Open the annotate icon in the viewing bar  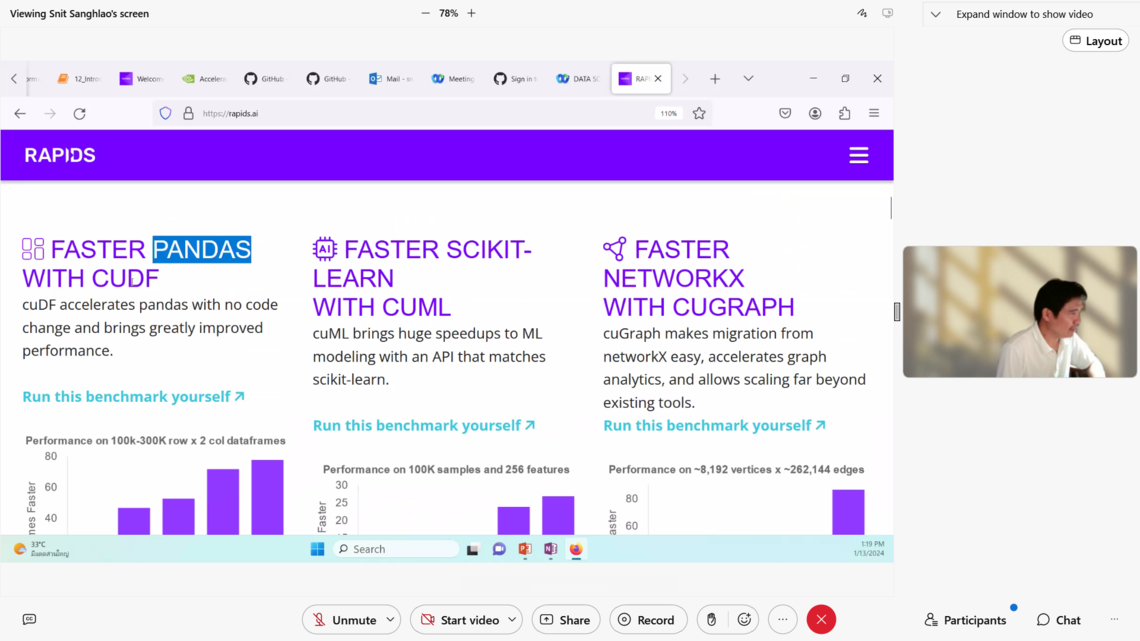click(861, 14)
